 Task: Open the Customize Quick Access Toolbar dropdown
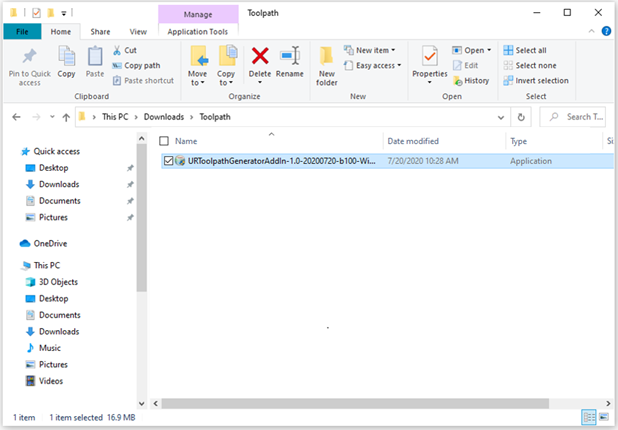[63, 13]
